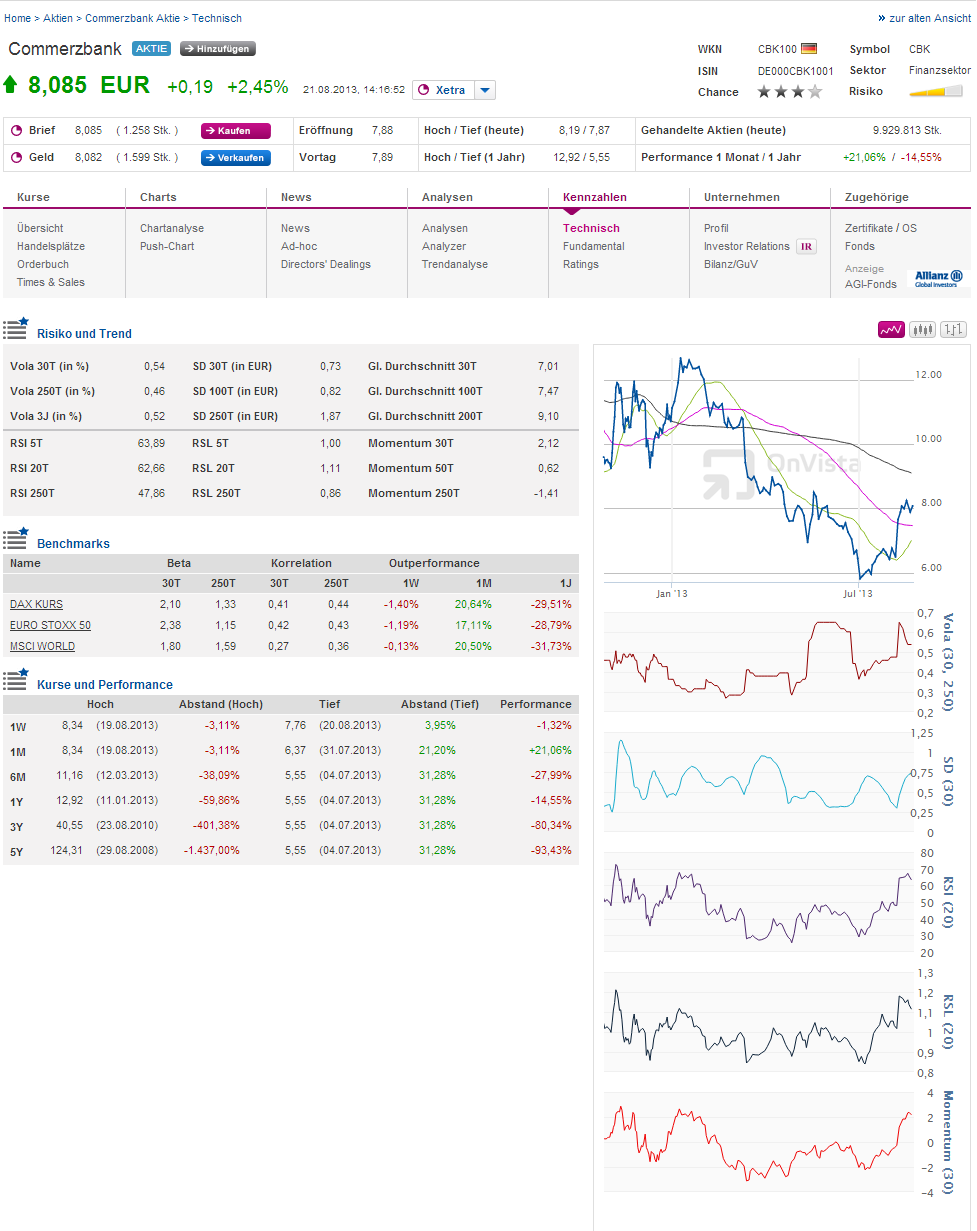
Task: Open the Unternehmen menu section
Action: pyautogui.click(x=742, y=197)
